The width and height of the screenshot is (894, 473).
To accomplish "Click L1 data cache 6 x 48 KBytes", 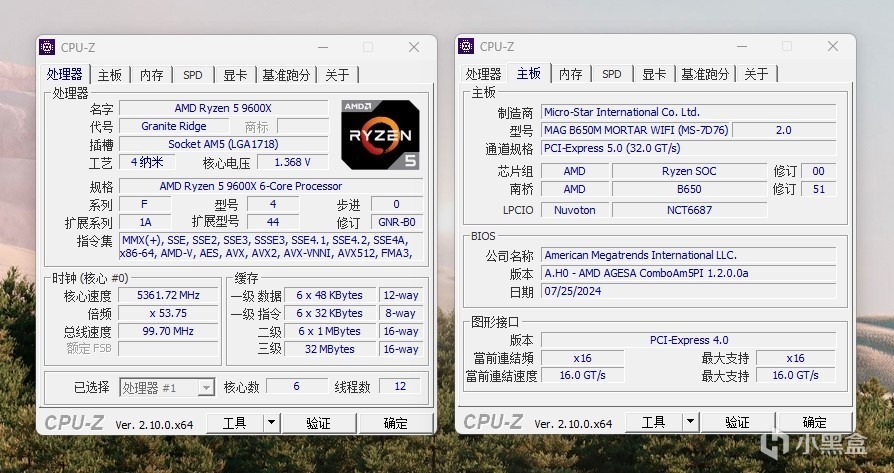I will (x=330, y=295).
